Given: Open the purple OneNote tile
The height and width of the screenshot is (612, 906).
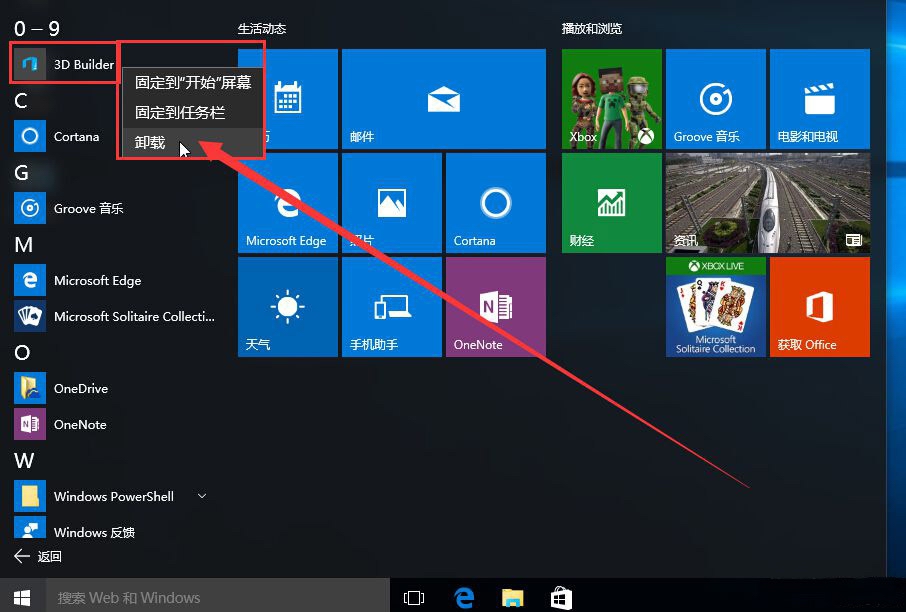Looking at the screenshot, I should click(x=496, y=307).
